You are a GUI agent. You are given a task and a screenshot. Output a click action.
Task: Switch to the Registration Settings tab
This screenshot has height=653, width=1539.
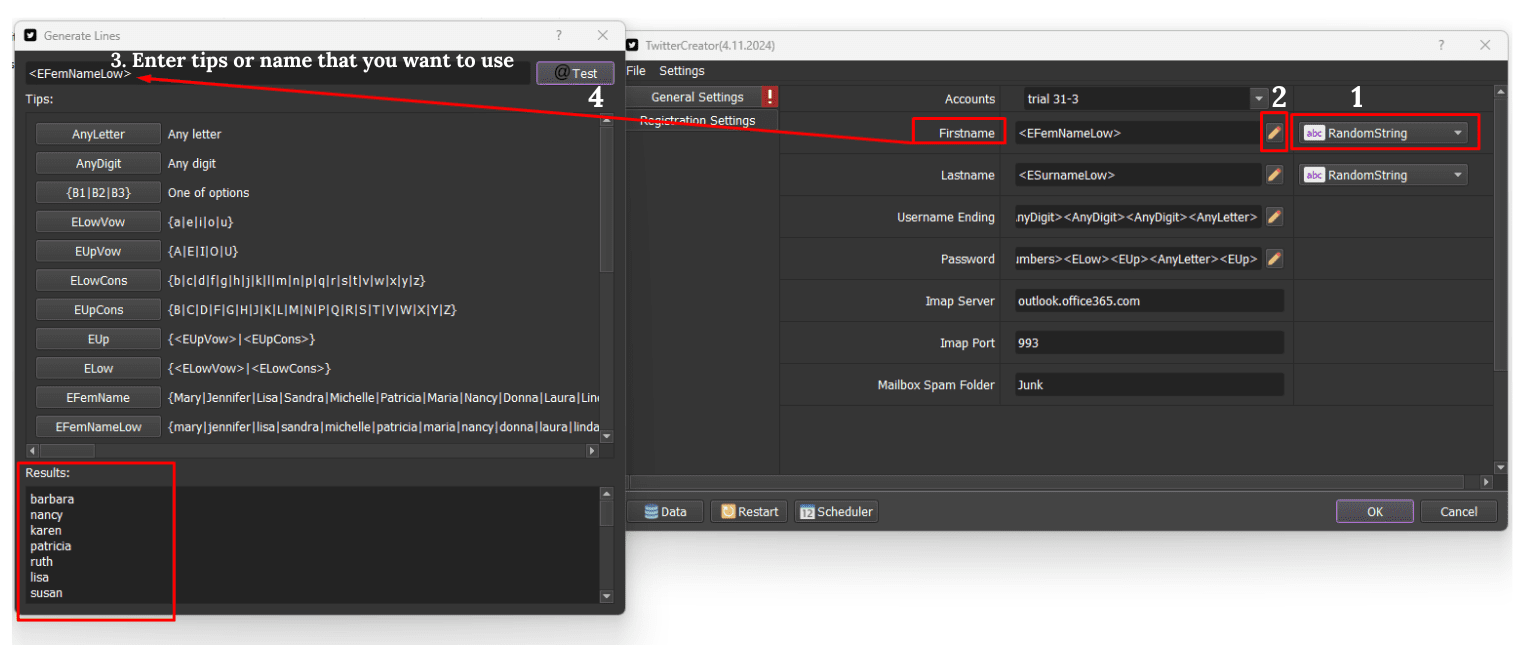coord(697,121)
